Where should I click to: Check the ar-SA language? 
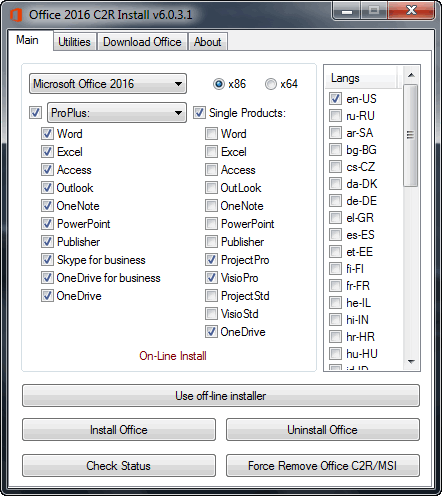(335, 133)
